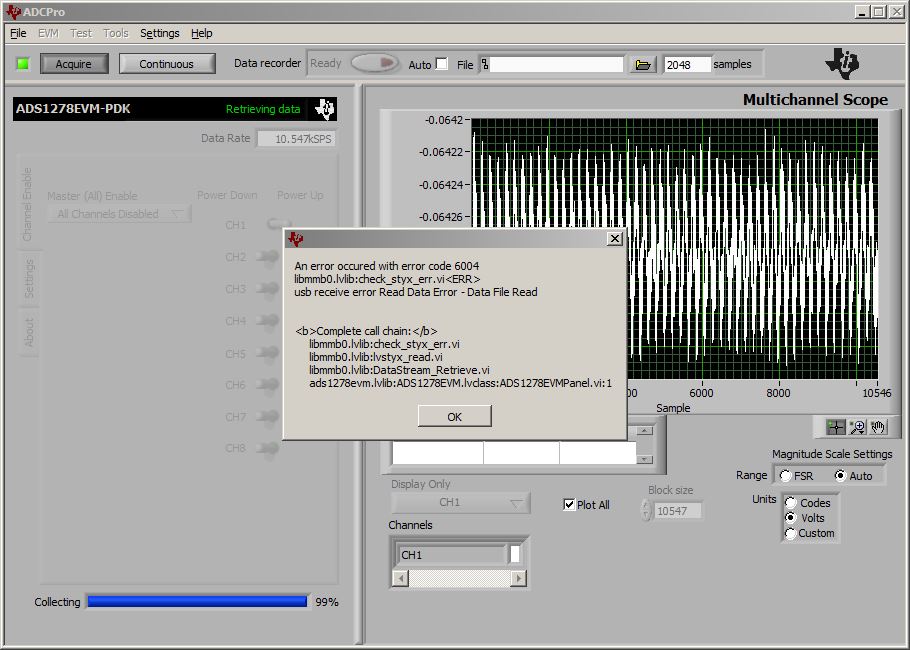
Task: Open the Settings menu
Action: (x=159, y=32)
